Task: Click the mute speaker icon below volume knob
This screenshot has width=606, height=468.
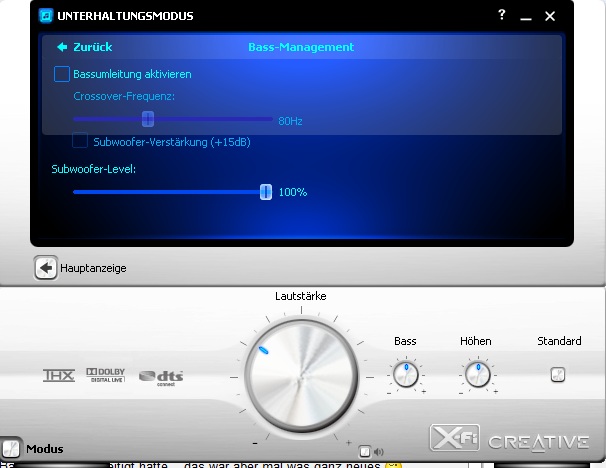Action: [x=379, y=451]
